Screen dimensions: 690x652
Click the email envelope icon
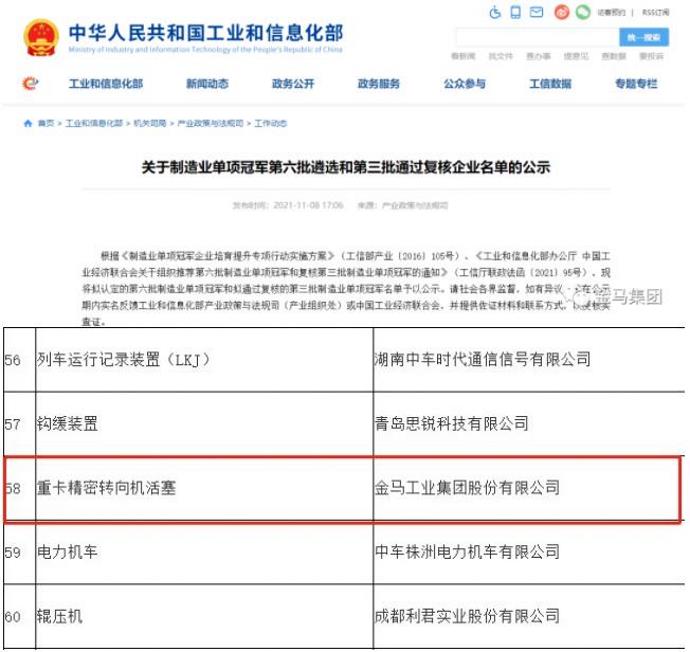(x=537, y=13)
